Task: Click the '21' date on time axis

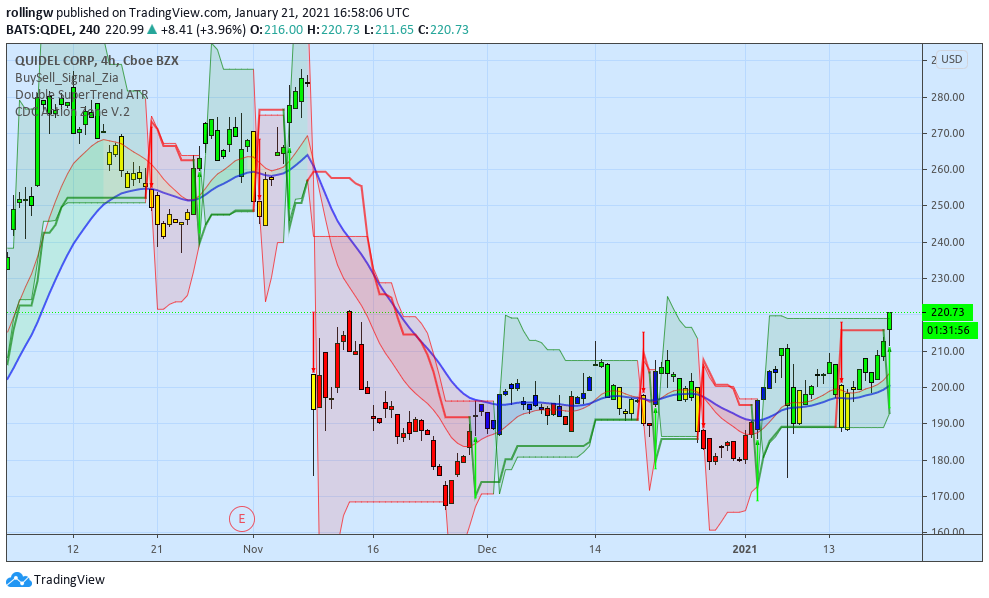Action: [156, 549]
